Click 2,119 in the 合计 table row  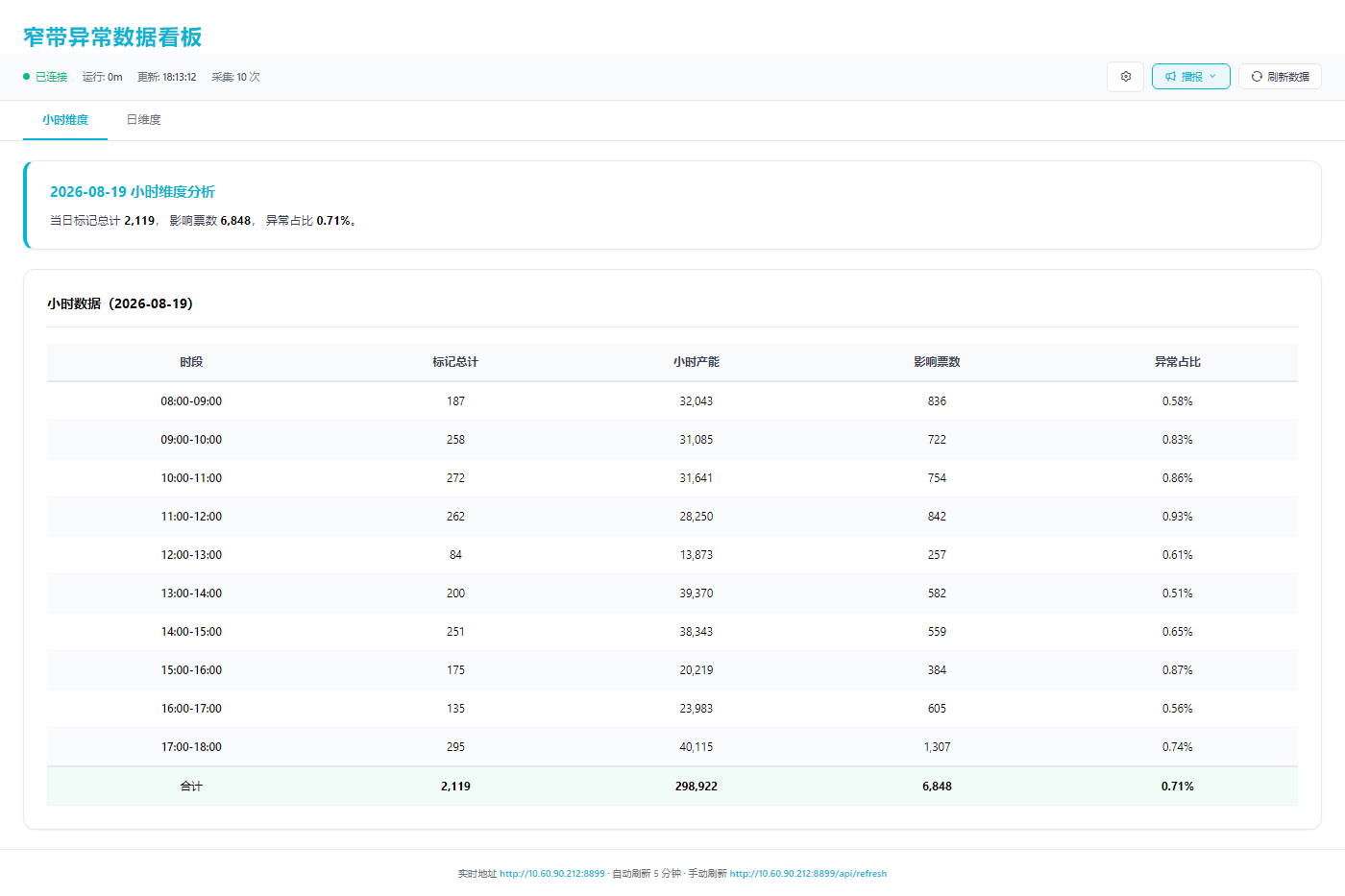click(455, 787)
